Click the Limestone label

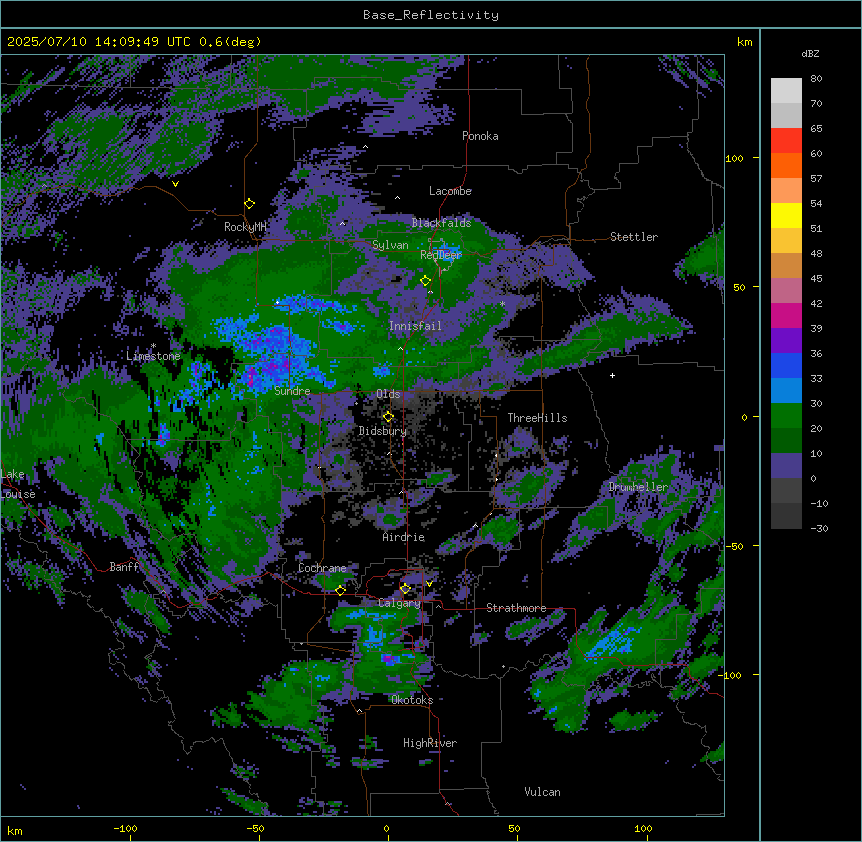pyautogui.click(x=153, y=356)
